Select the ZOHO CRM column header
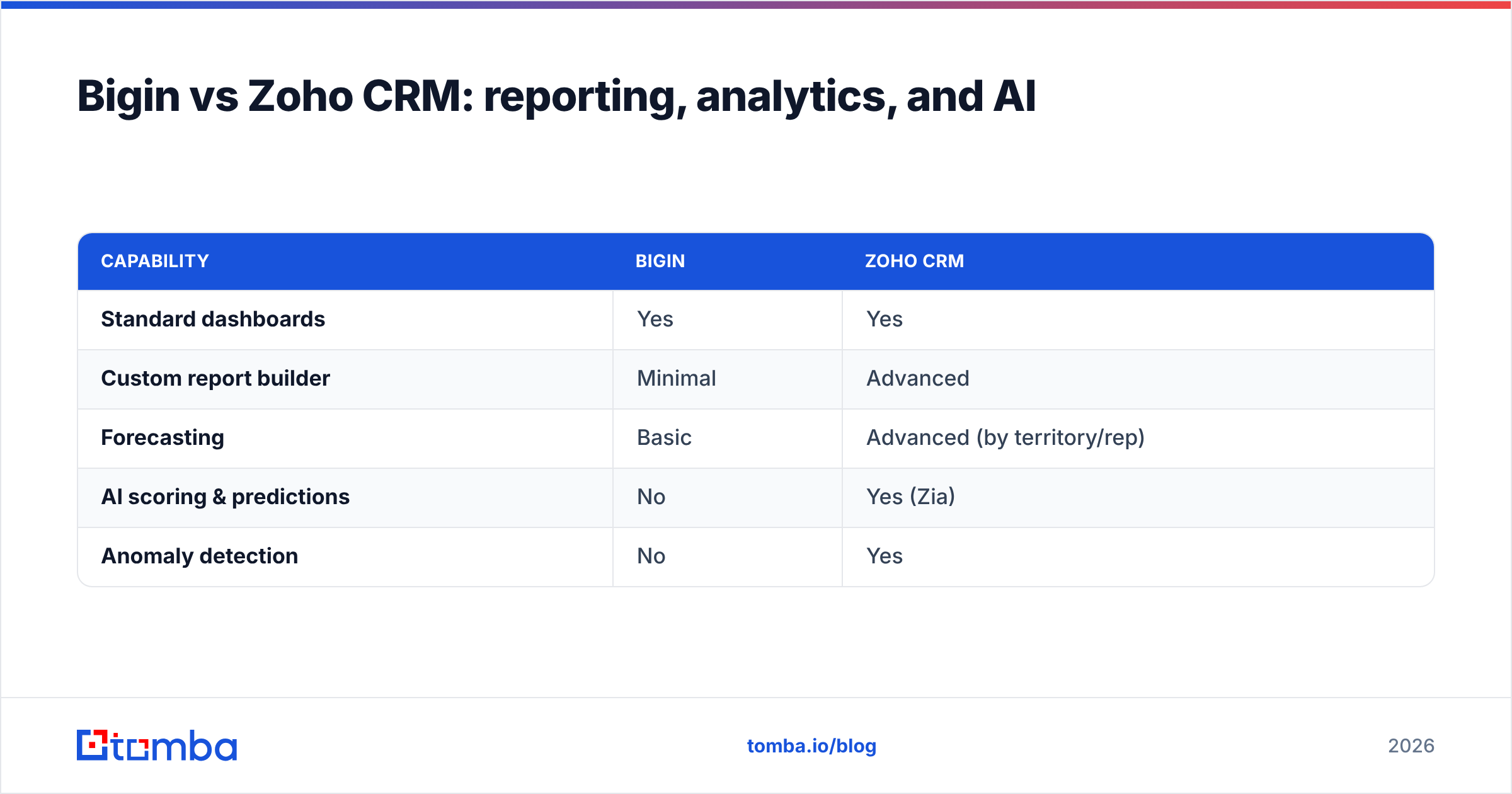Screen dimensions: 1512x794 (x=914, y=261)
